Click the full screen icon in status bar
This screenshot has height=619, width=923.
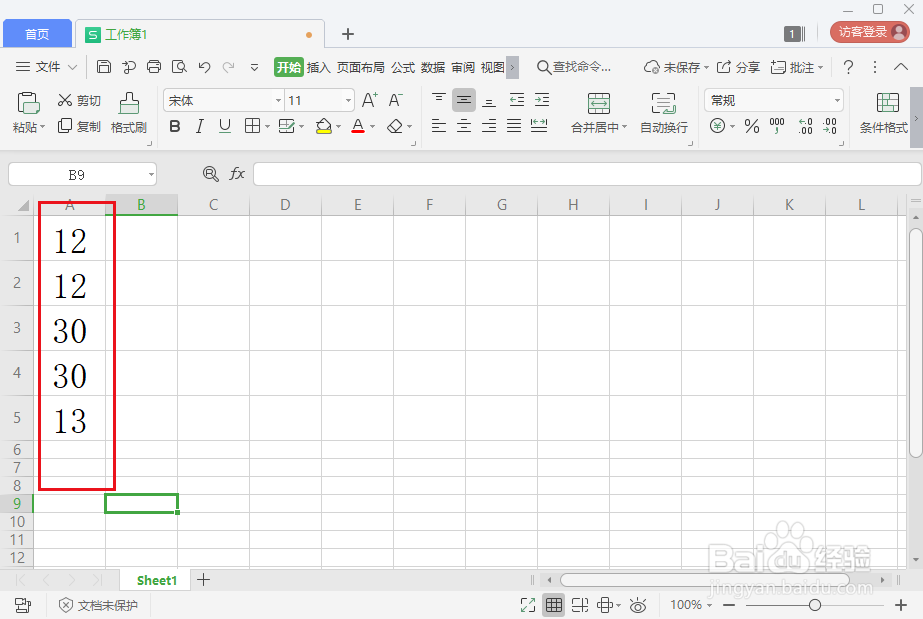click(528, 605)
